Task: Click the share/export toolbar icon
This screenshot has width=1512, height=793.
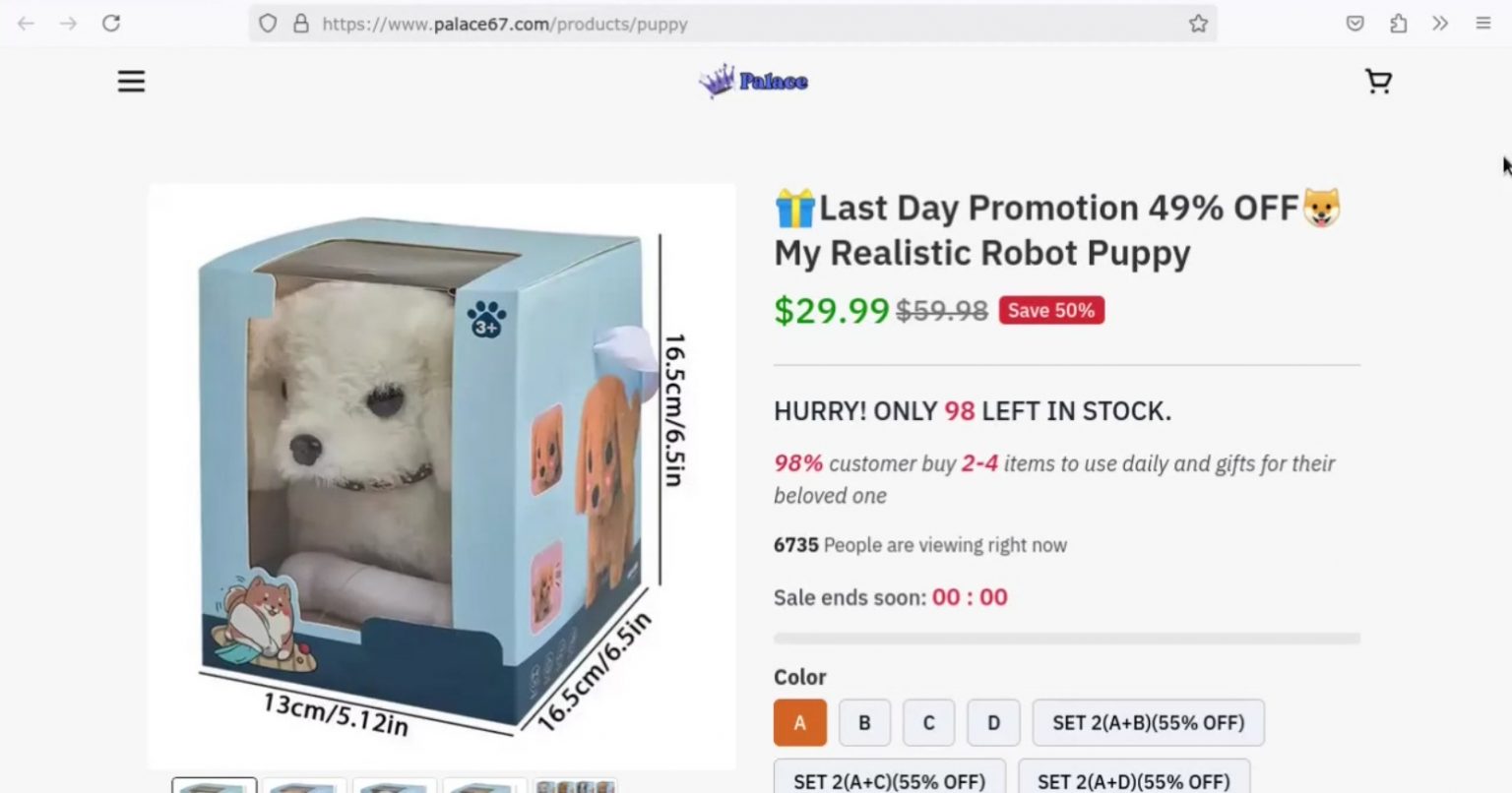Action: click(x=1397, y=23)
